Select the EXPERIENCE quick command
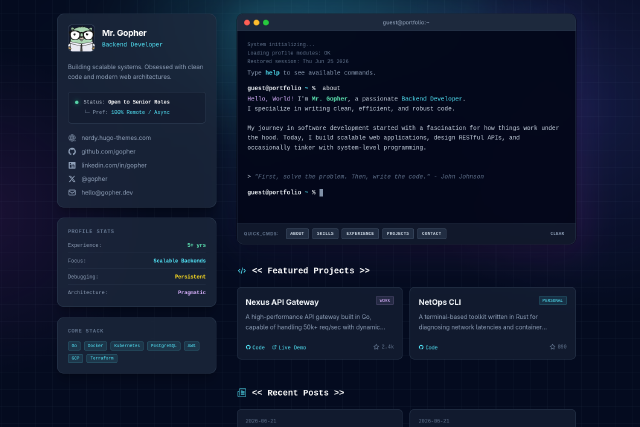Image resolution: width=640 pixels, height=427 pixels. click(x=360, y=234)
